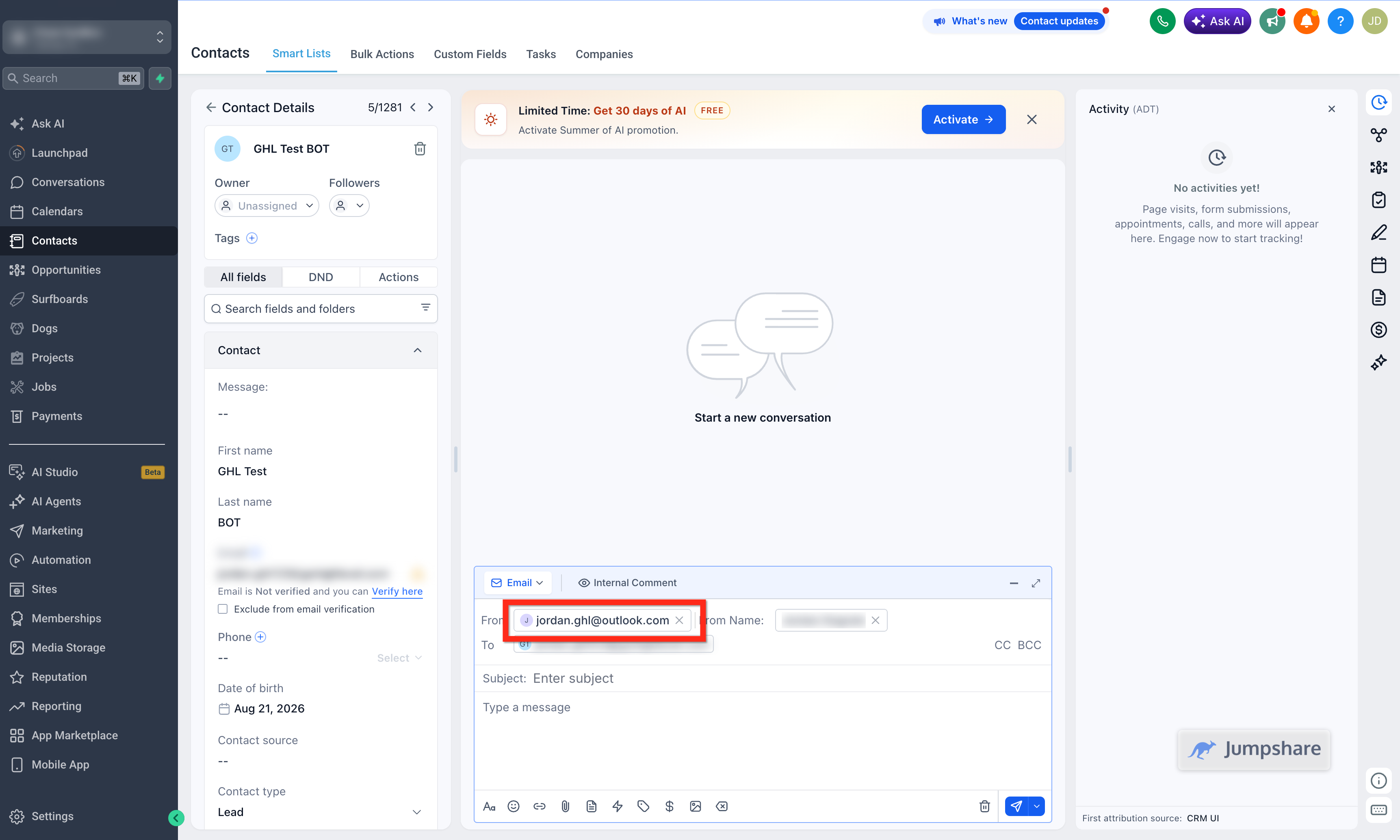Viewport: 1400px width, 840px height.
Task: Open the green phone dialer icon
Action: coord(1162,22)
